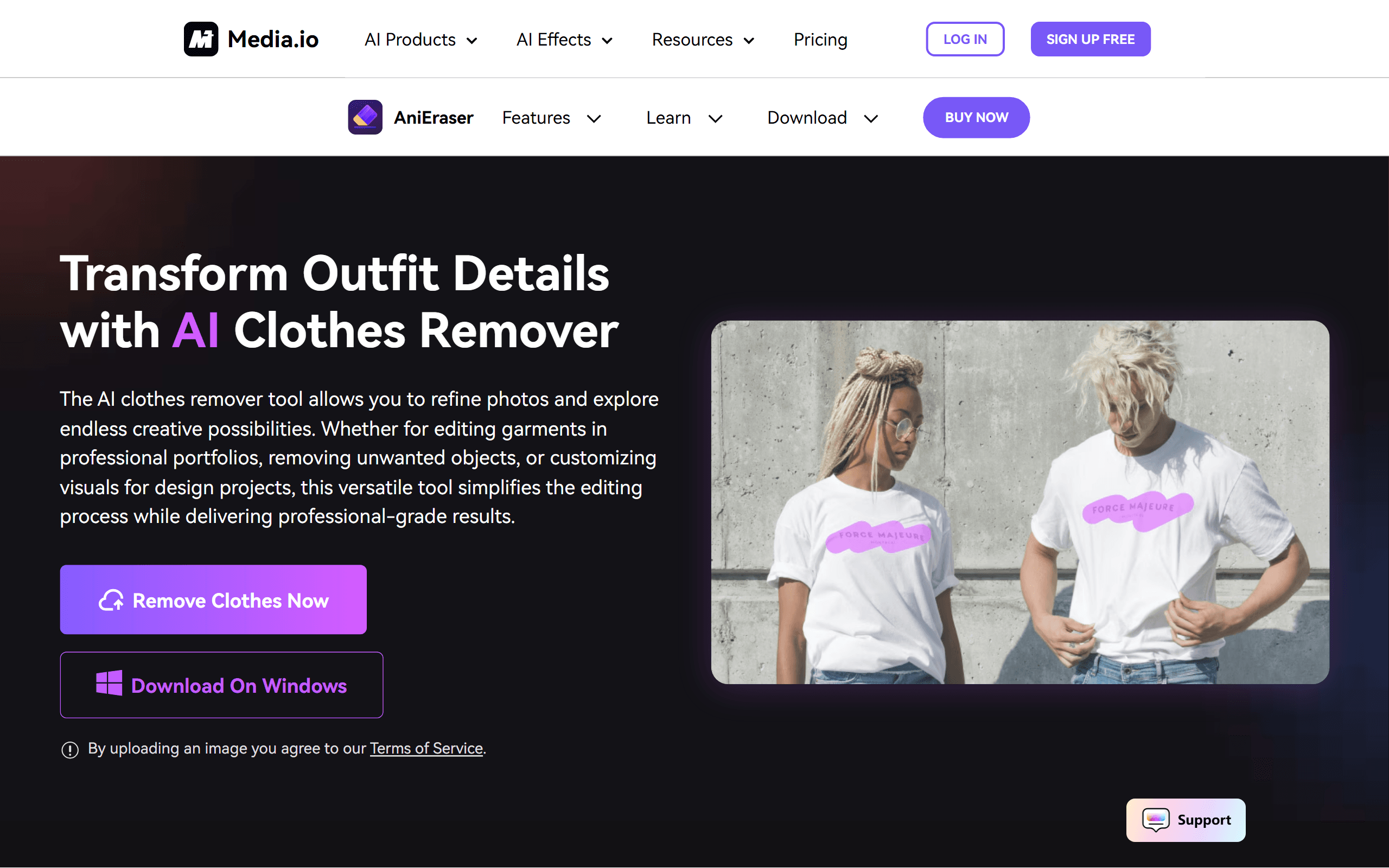Screen dimensions: 1389x868
Task: Click the Media.io logo icon
Action: click(201, 39)
